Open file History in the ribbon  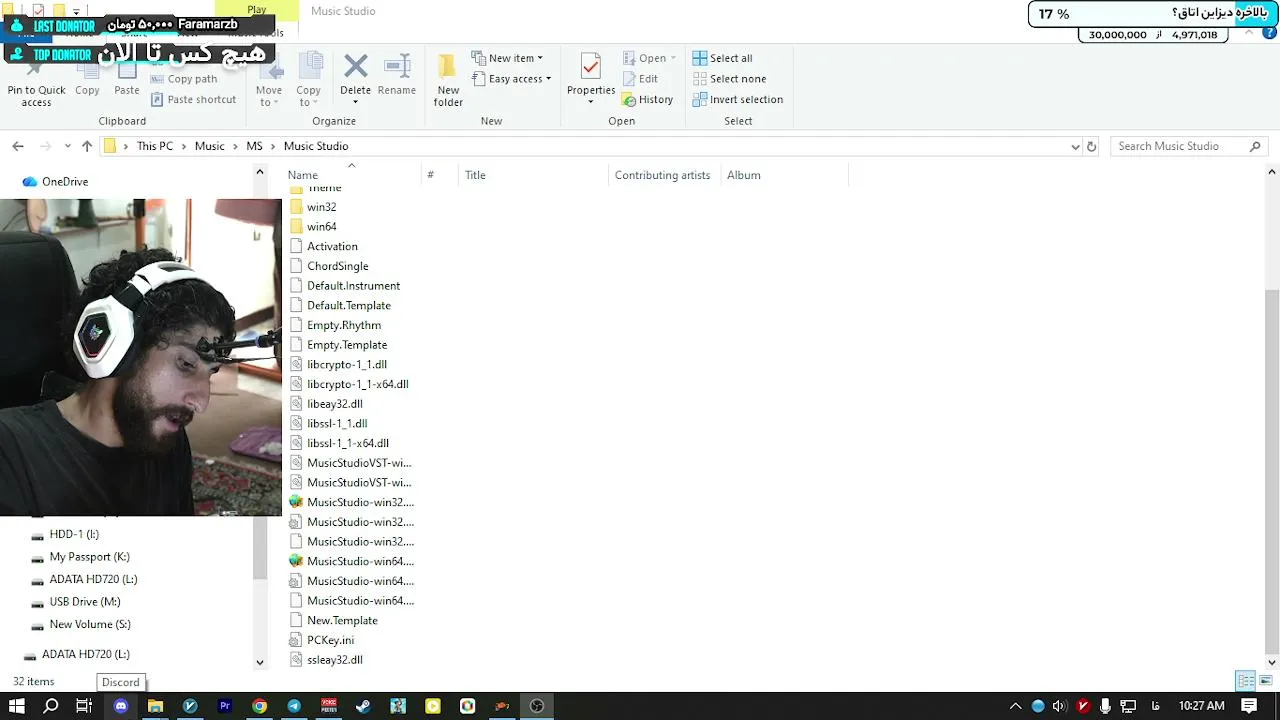tap(647, 99)
